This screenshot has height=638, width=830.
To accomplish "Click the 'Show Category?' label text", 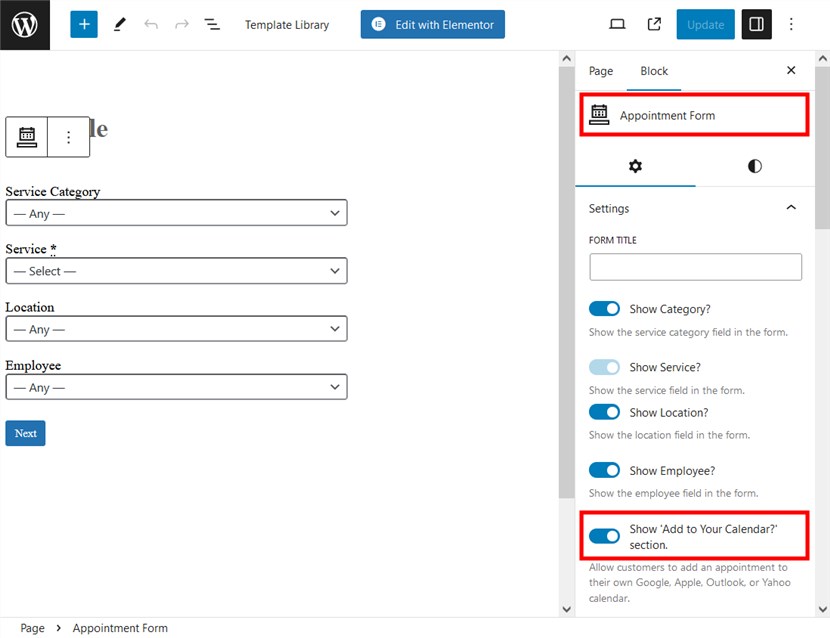I will [670, 309].
